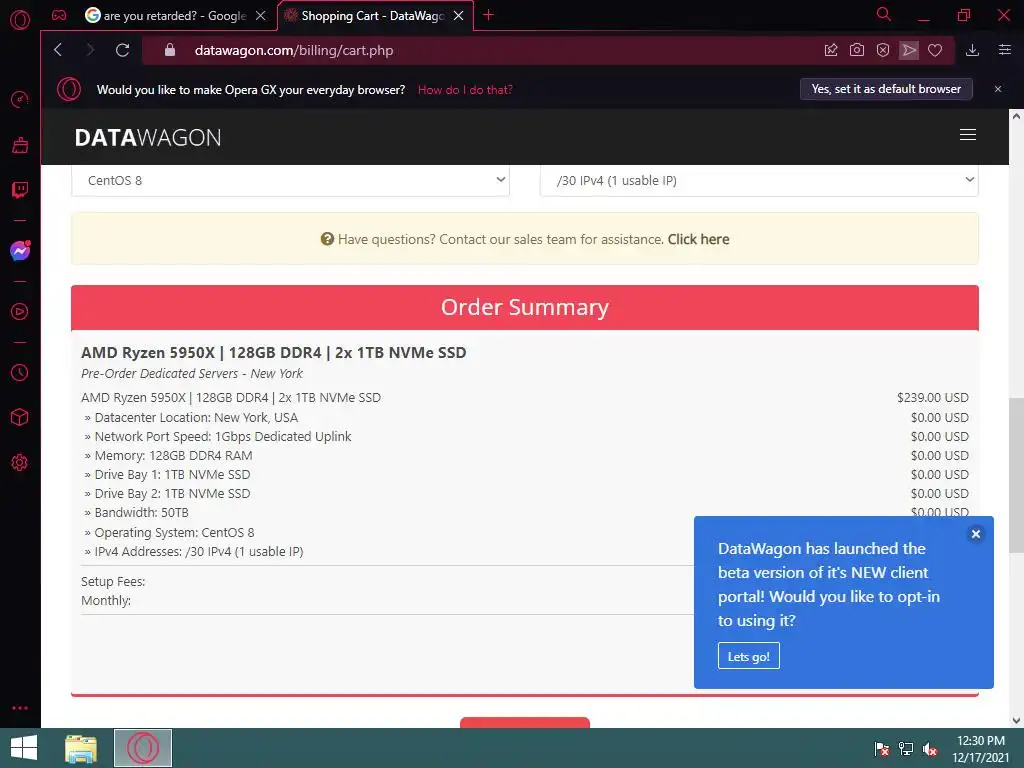Take a snapshot with the camera icon
Image resolution: width=1024 pixels, height=768 pixels.
857,50
